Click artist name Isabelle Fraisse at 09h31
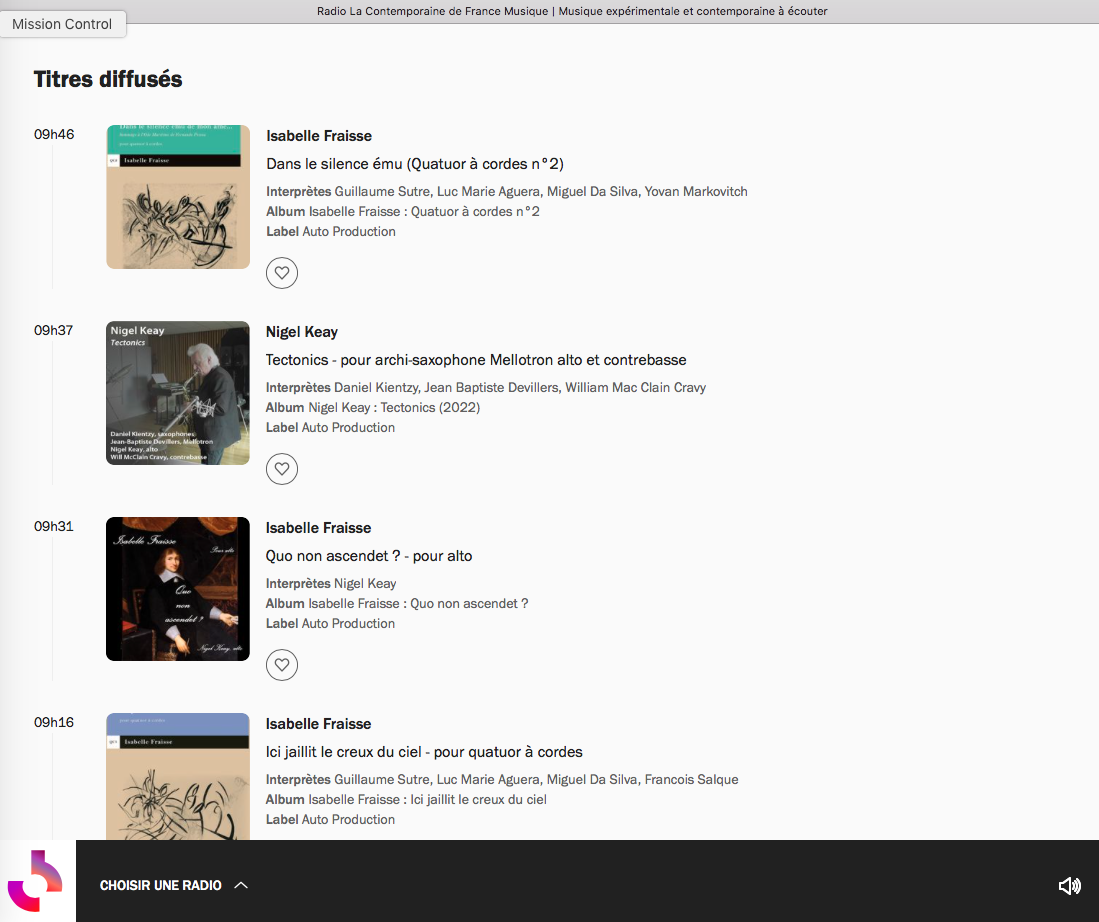This screenshot has height=922, width=1099. tap(319, 528)
